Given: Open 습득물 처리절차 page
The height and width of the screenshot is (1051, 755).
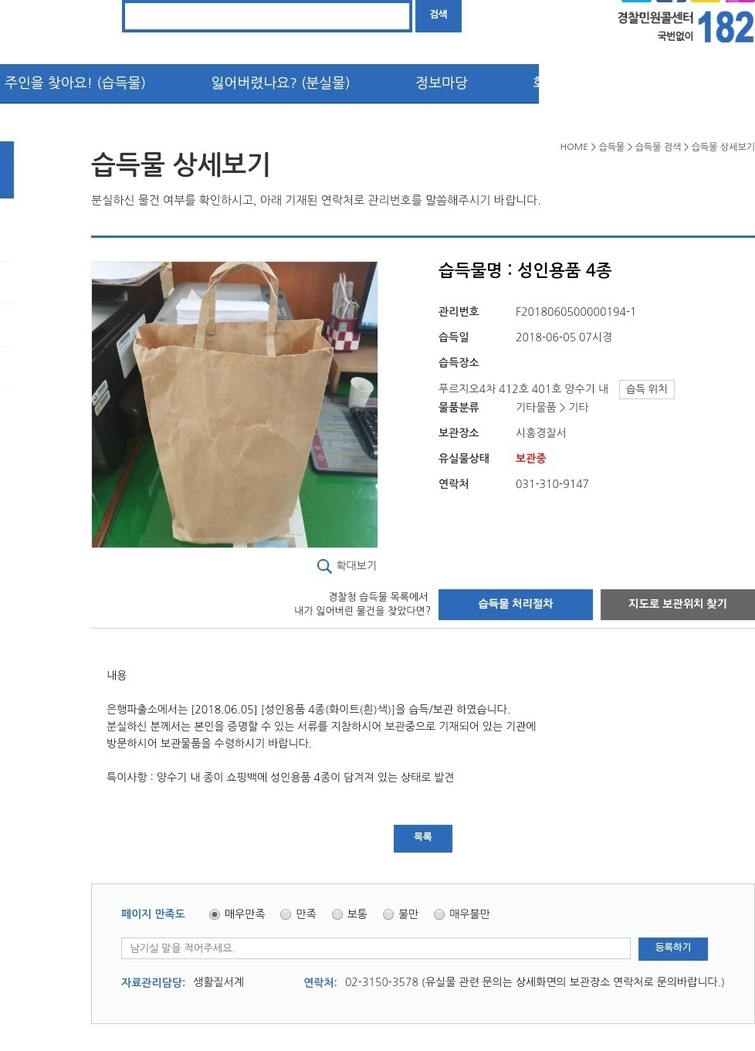Looking at the screenshot, I should [x=516, y=604].
